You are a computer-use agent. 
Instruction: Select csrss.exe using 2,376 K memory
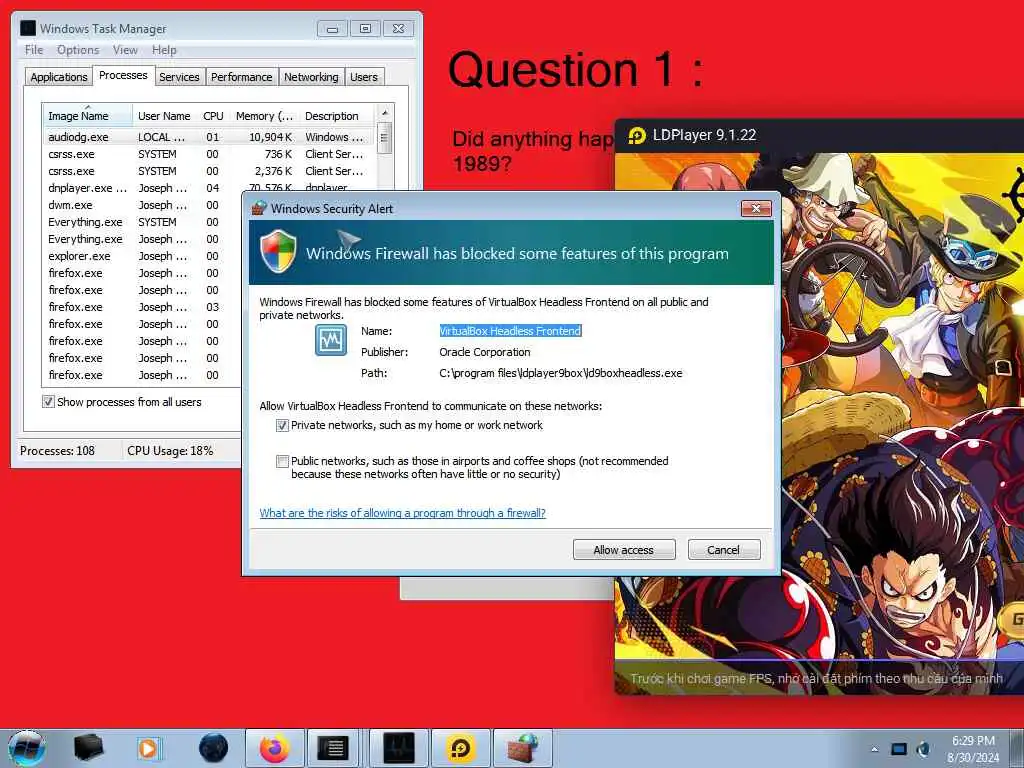tap(209, 171)
